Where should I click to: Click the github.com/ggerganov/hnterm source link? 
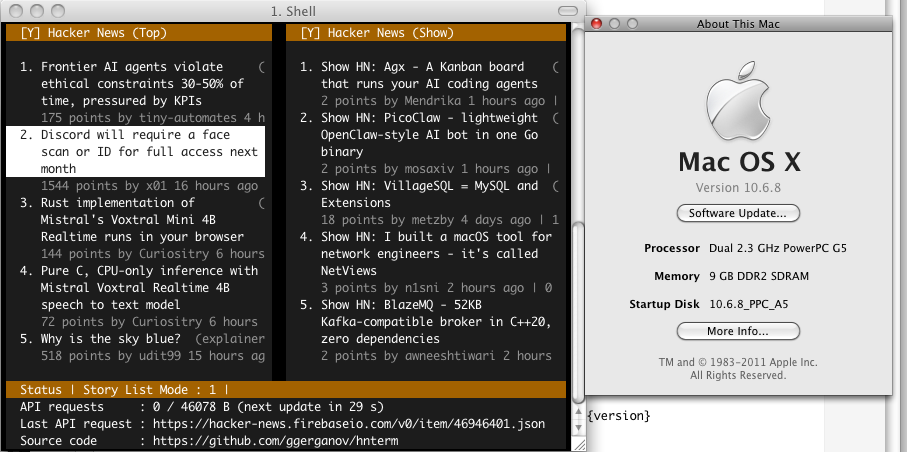[275, 441]
